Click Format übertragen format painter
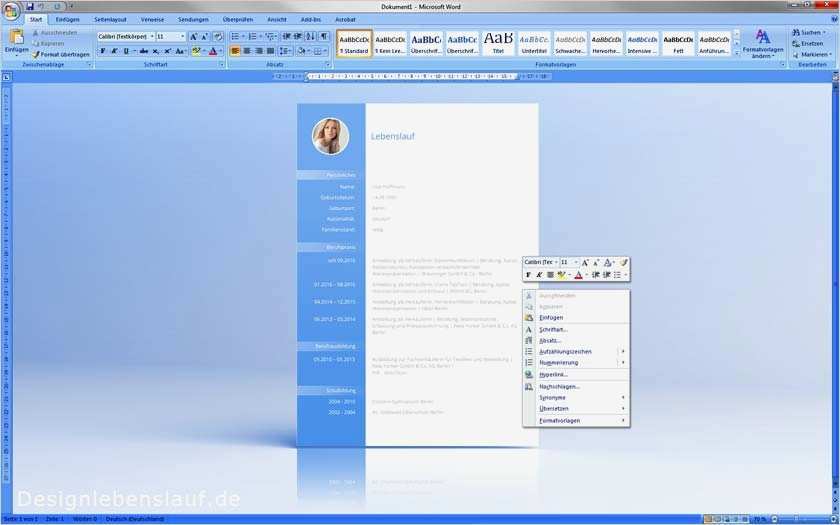Screen dimensions: 840x525 pyautogui.click(x=60, y=55)
